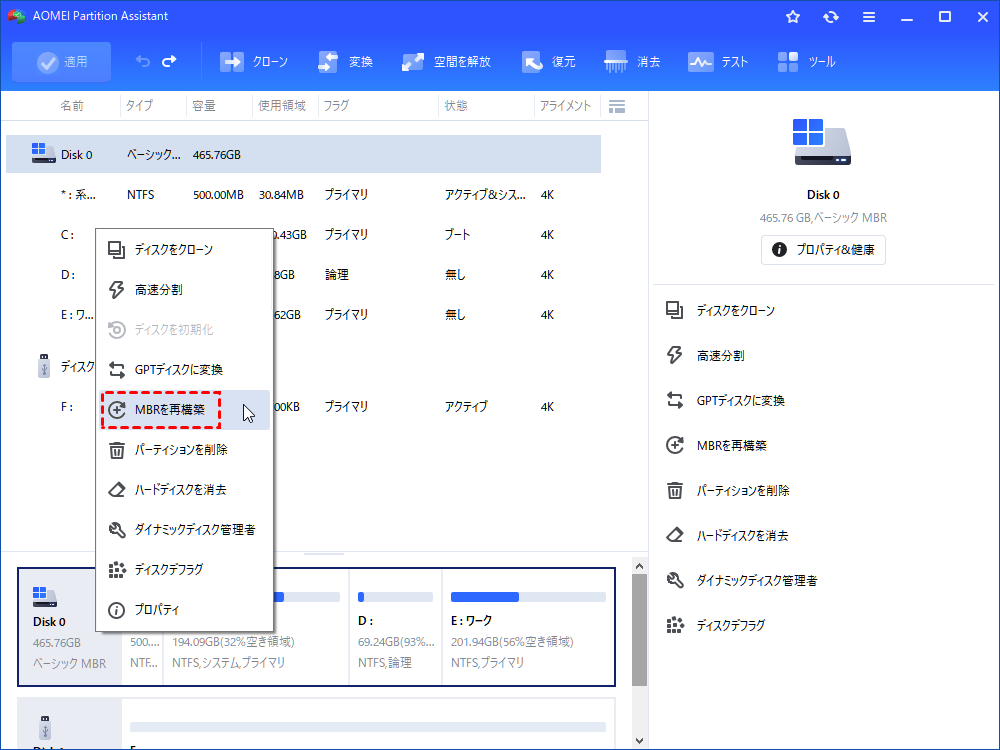This screenshot has width=1000, height=750.
Task: Click the scroll up arrow of disk map
Action: [x=640, y=566]
